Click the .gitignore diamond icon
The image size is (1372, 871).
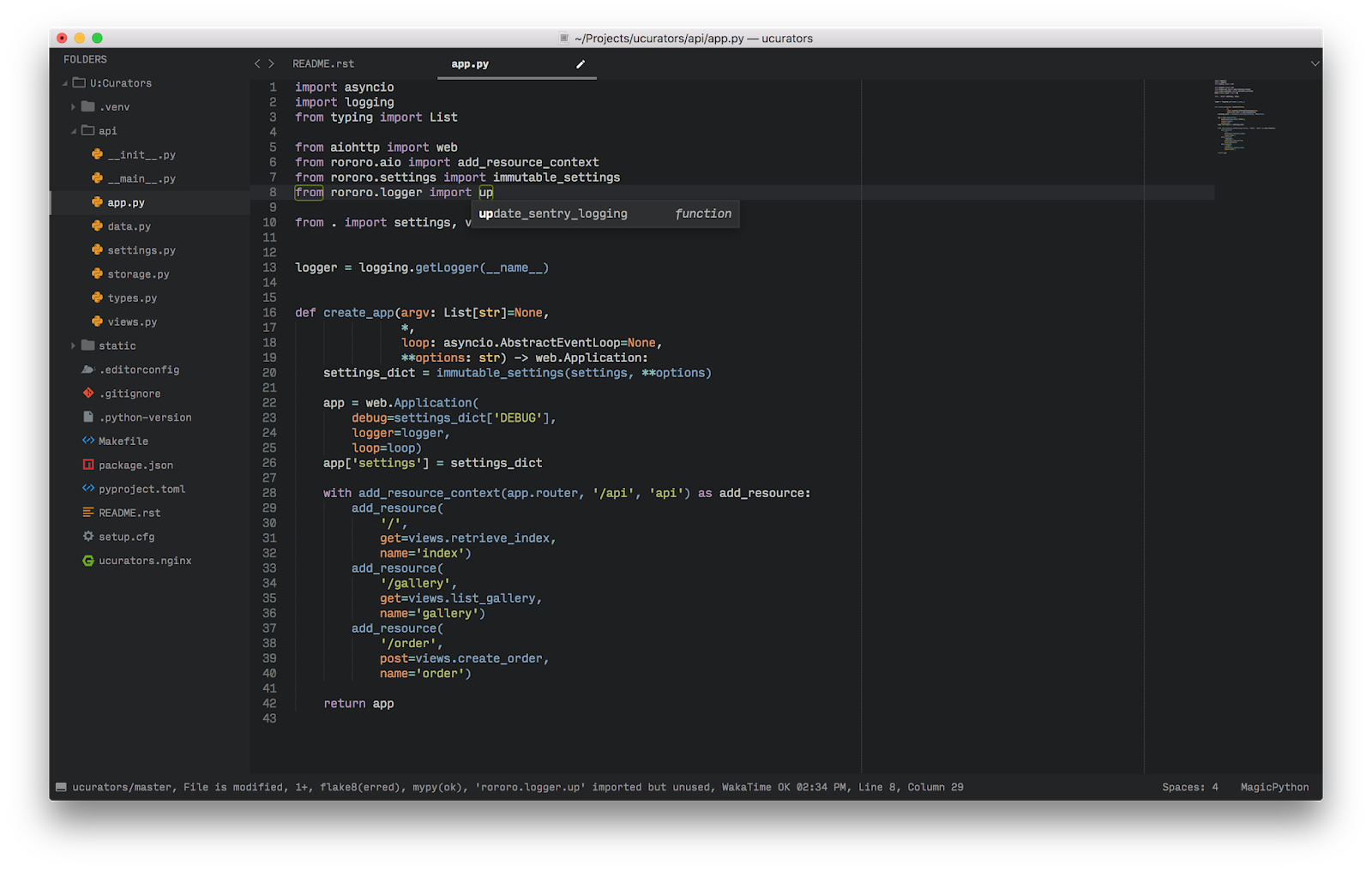(88, 393)
